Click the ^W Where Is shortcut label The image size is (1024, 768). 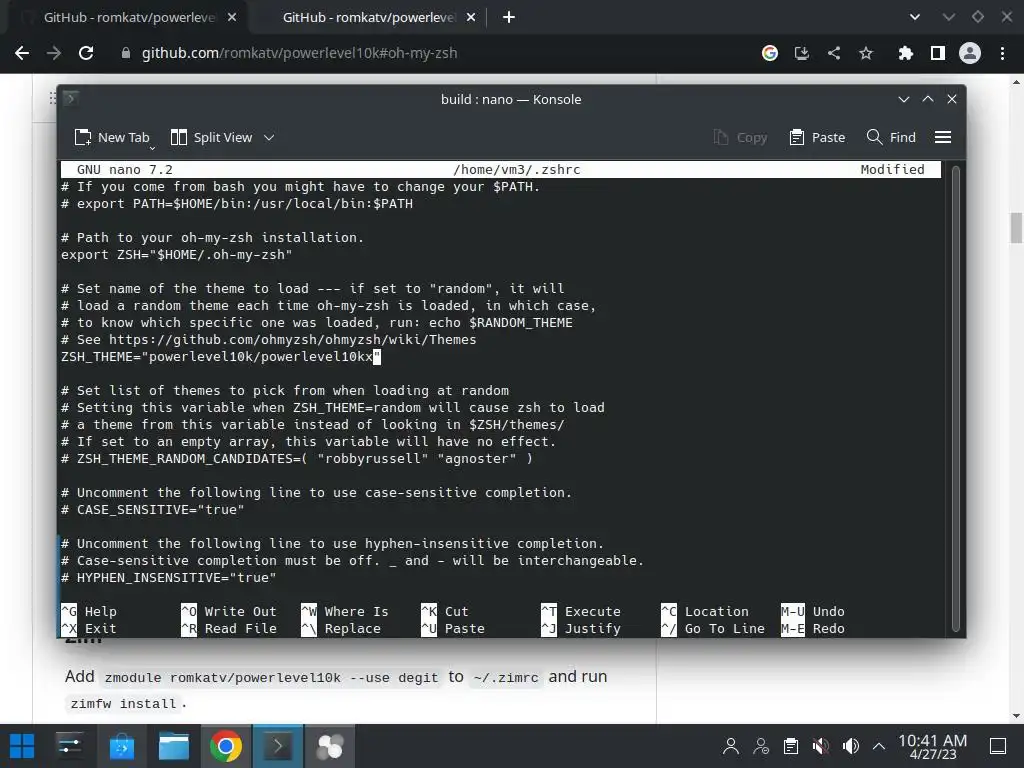coord(345,611)
